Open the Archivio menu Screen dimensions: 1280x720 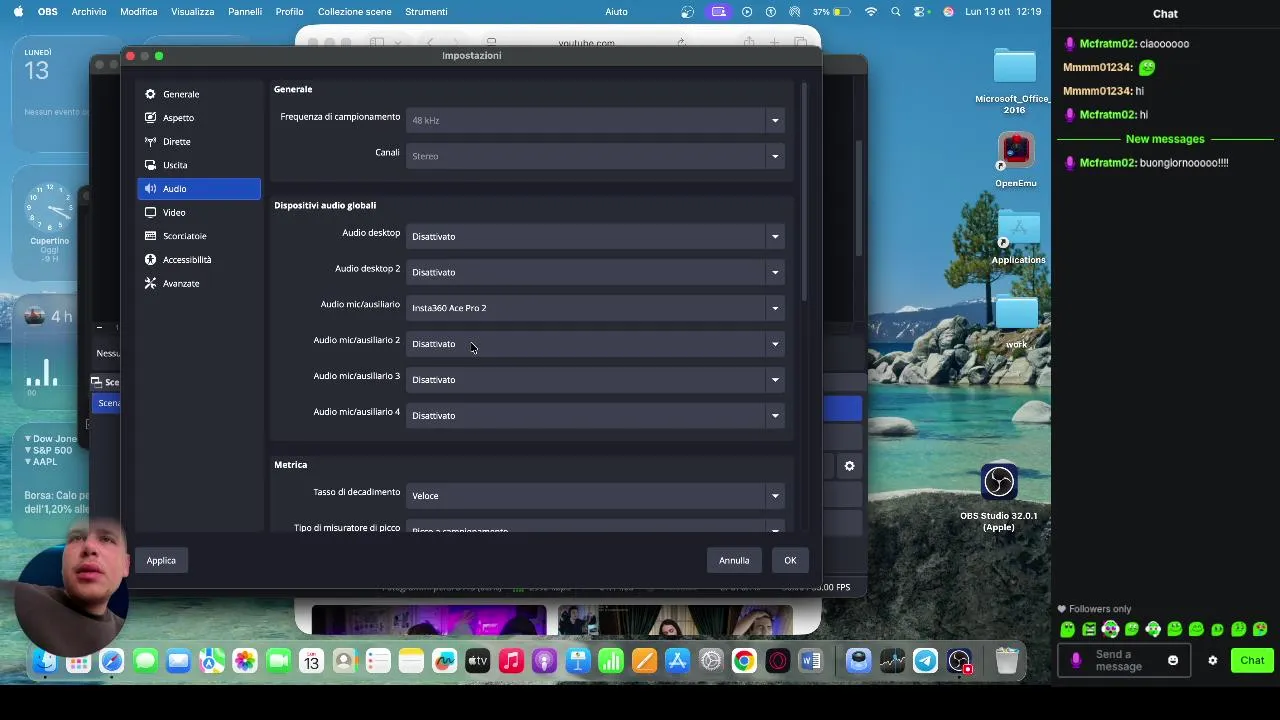pyautogui.click(x=89, y=12)
